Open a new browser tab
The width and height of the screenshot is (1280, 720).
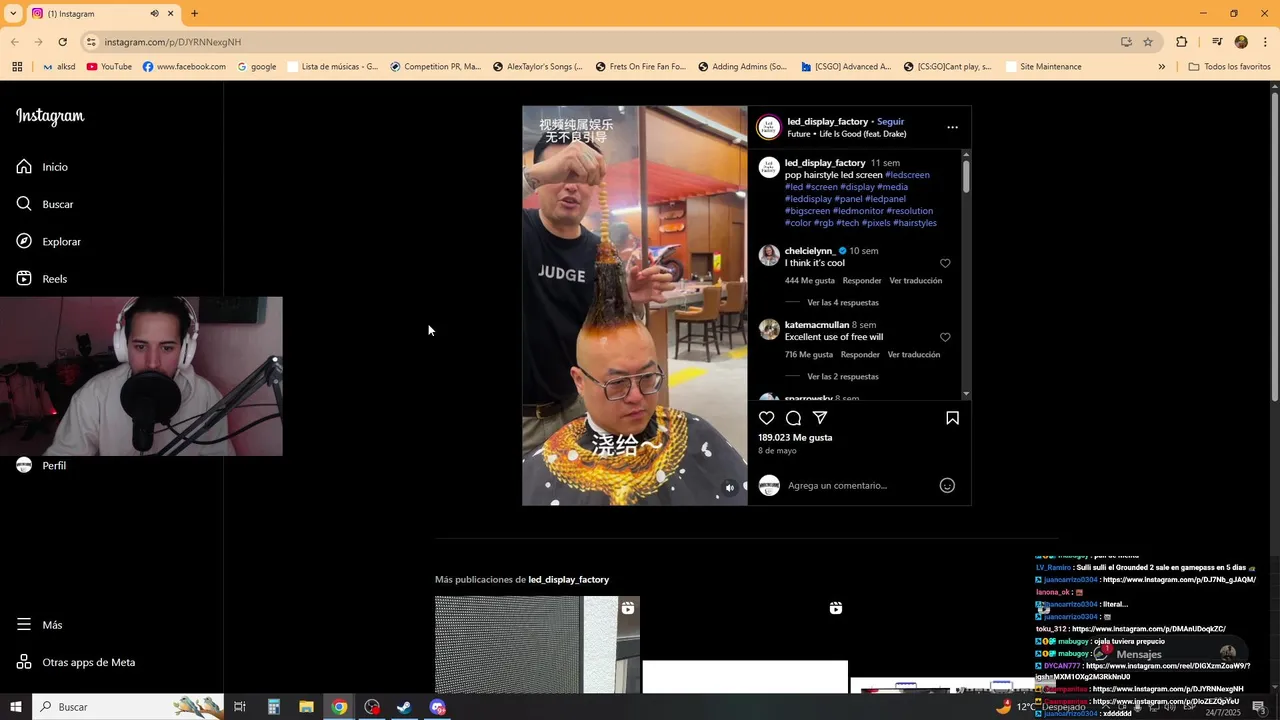coord(194,14)
